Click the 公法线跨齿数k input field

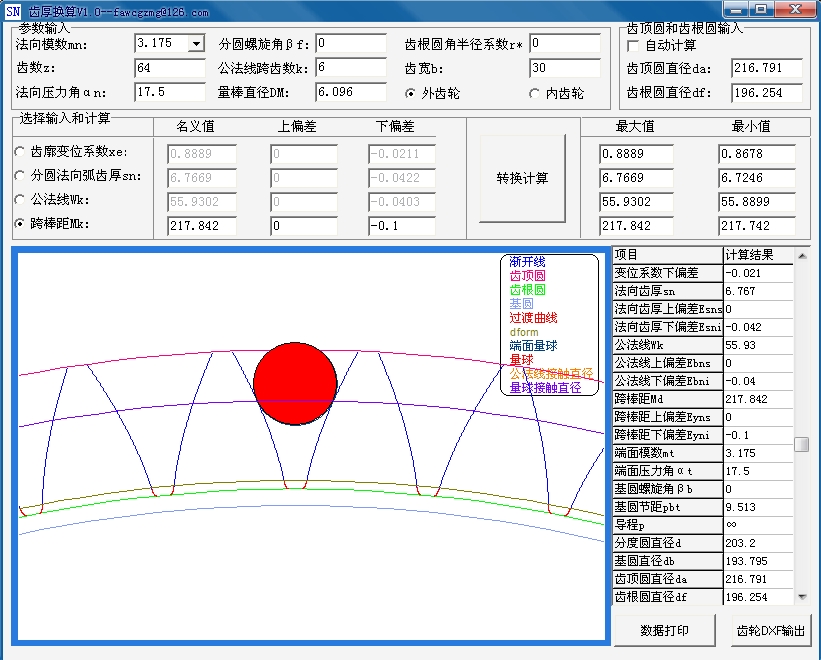click(x=351, y=68)
